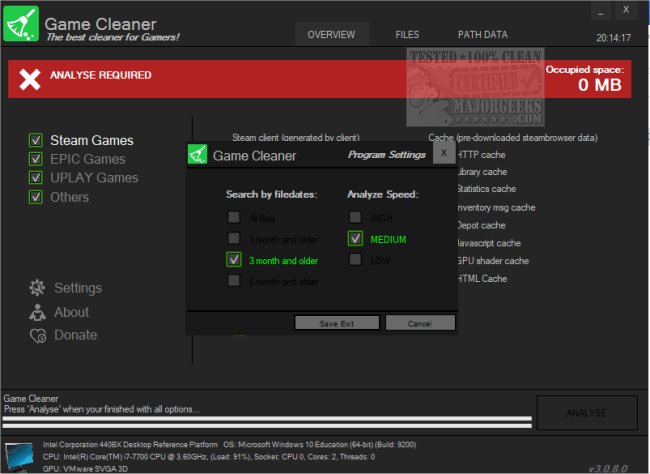
Task: Click the GPU shader cache entry
Action: tap(493, 261)
